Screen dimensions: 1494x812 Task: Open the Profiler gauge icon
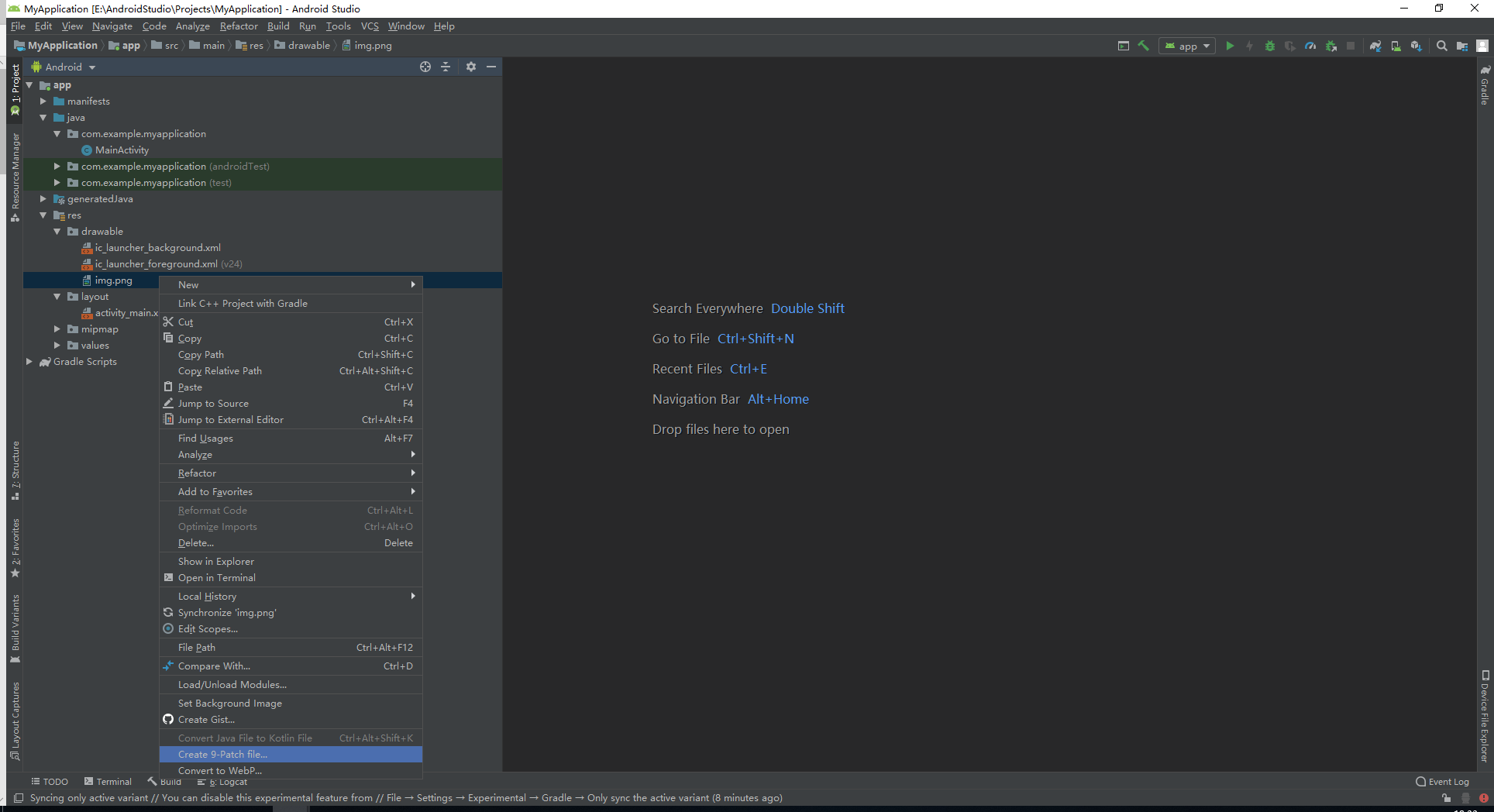pyautogui.click(x=1310, y=46)
